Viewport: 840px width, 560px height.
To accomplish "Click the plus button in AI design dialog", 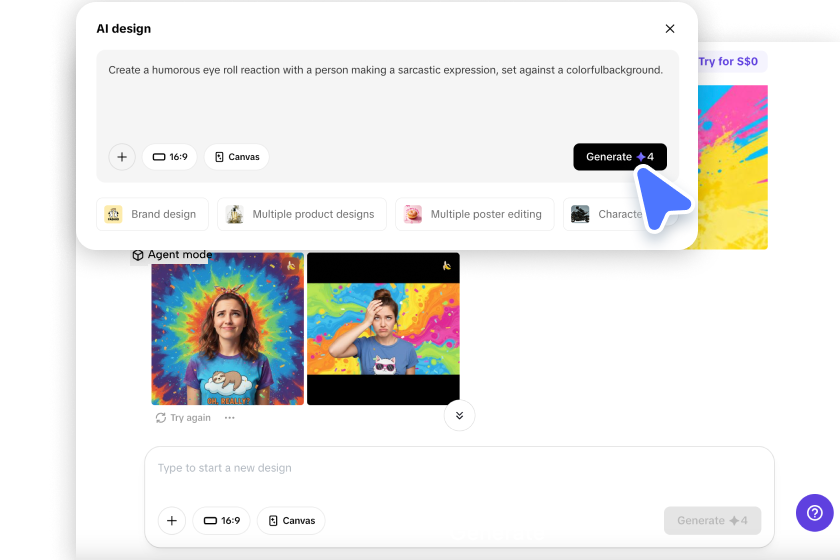I will 122,157.
